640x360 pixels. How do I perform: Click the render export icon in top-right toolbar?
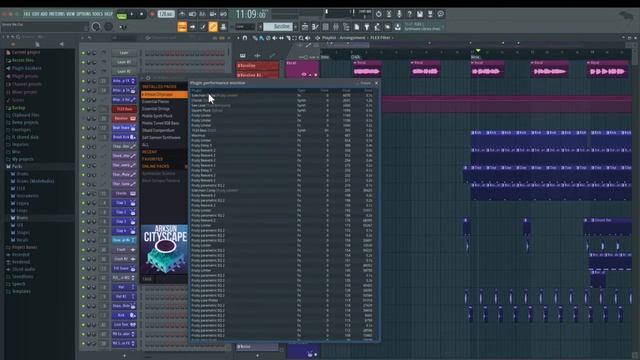(x=430, y=14)
